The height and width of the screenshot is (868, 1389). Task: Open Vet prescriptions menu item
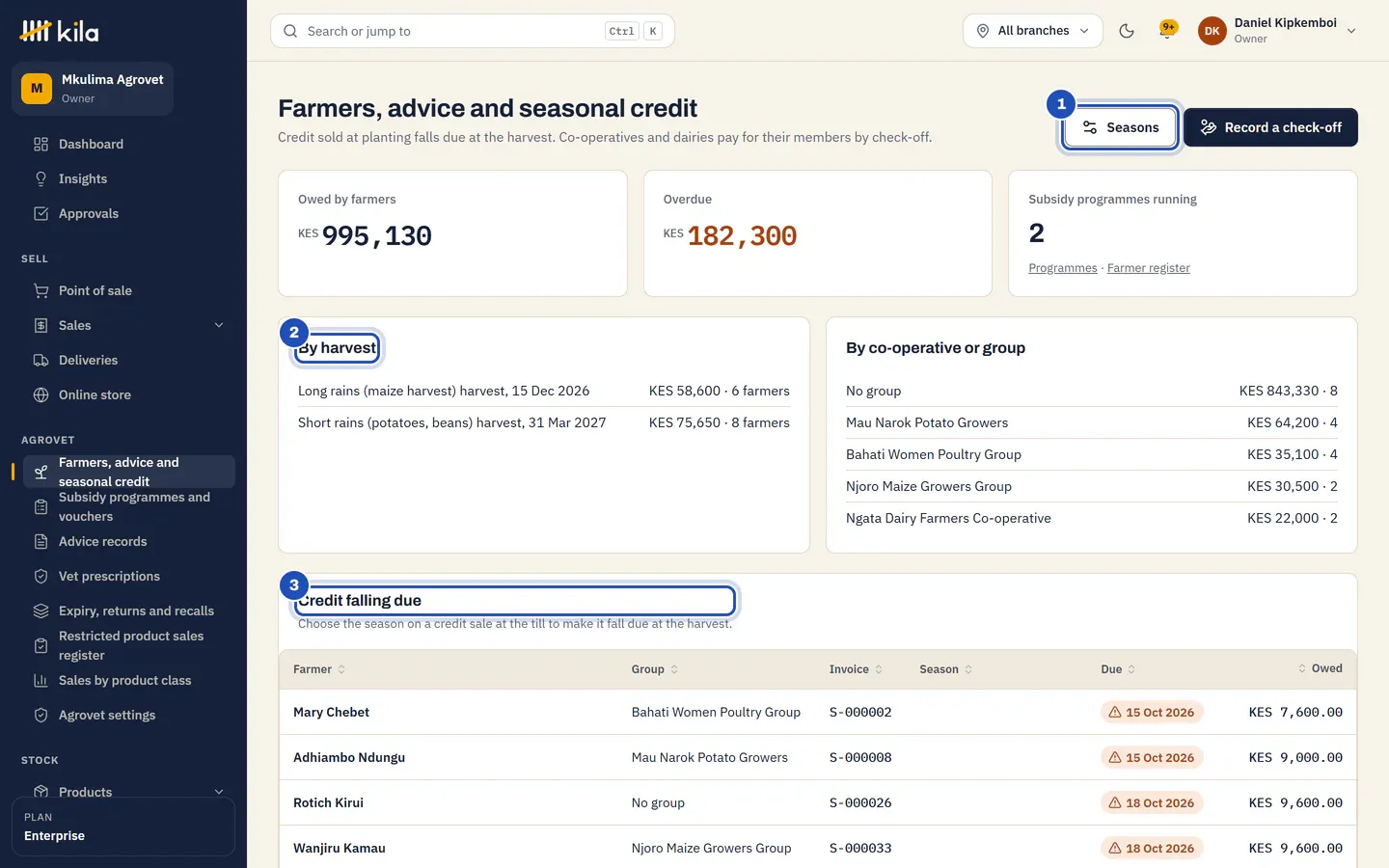(x=129, y=577)
